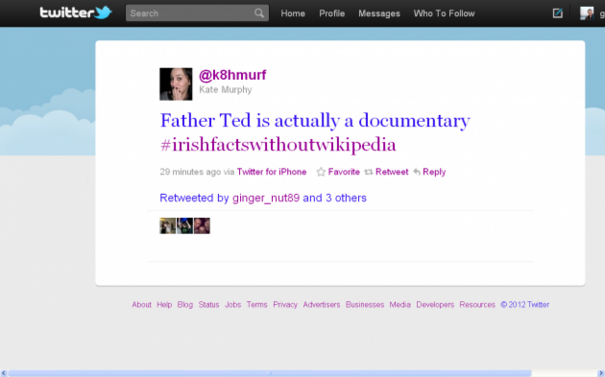Click the search magnifier icon
Screen dimensions: 605x377
click(259, 13)
